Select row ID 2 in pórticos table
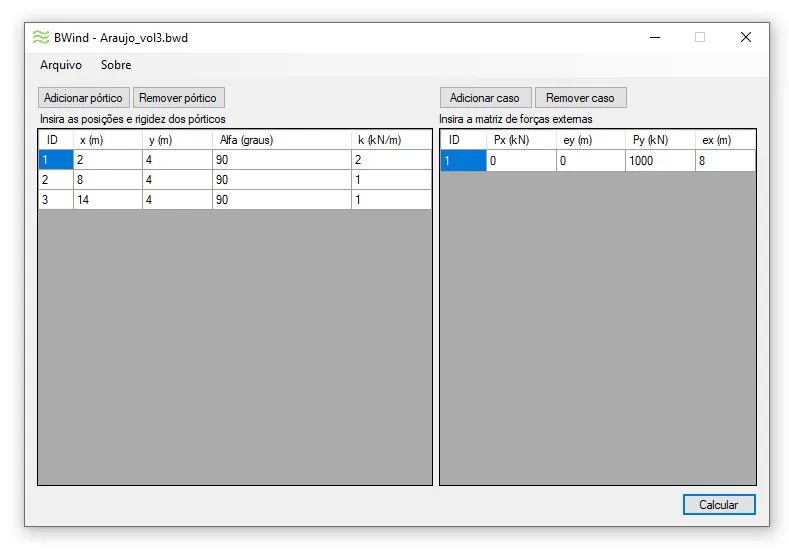 [55, 180]
